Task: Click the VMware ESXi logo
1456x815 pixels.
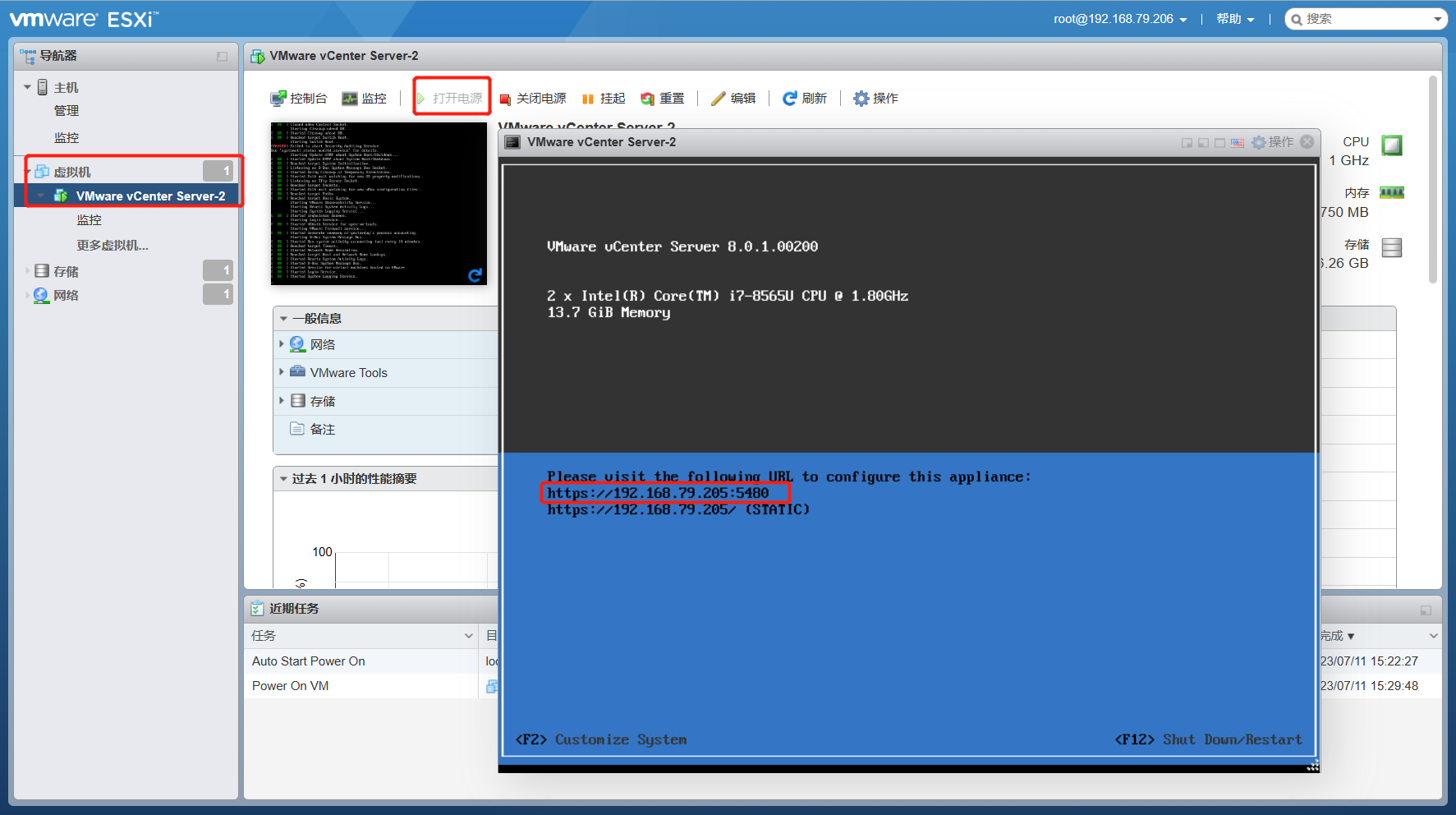Action: (x=84, y=19)
